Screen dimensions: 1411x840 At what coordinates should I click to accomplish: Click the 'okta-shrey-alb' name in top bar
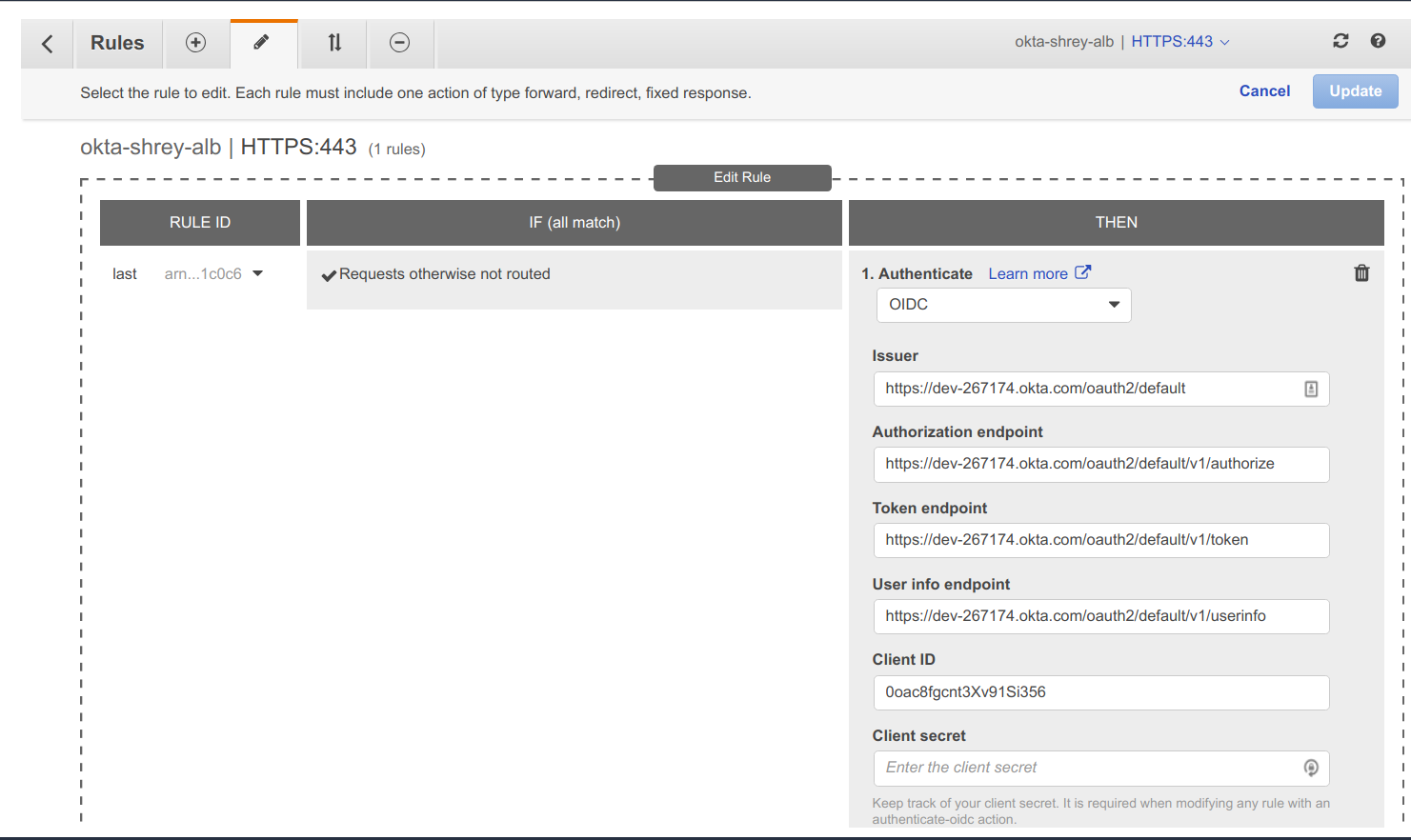pyautogui.click(x=1063, y=42)
